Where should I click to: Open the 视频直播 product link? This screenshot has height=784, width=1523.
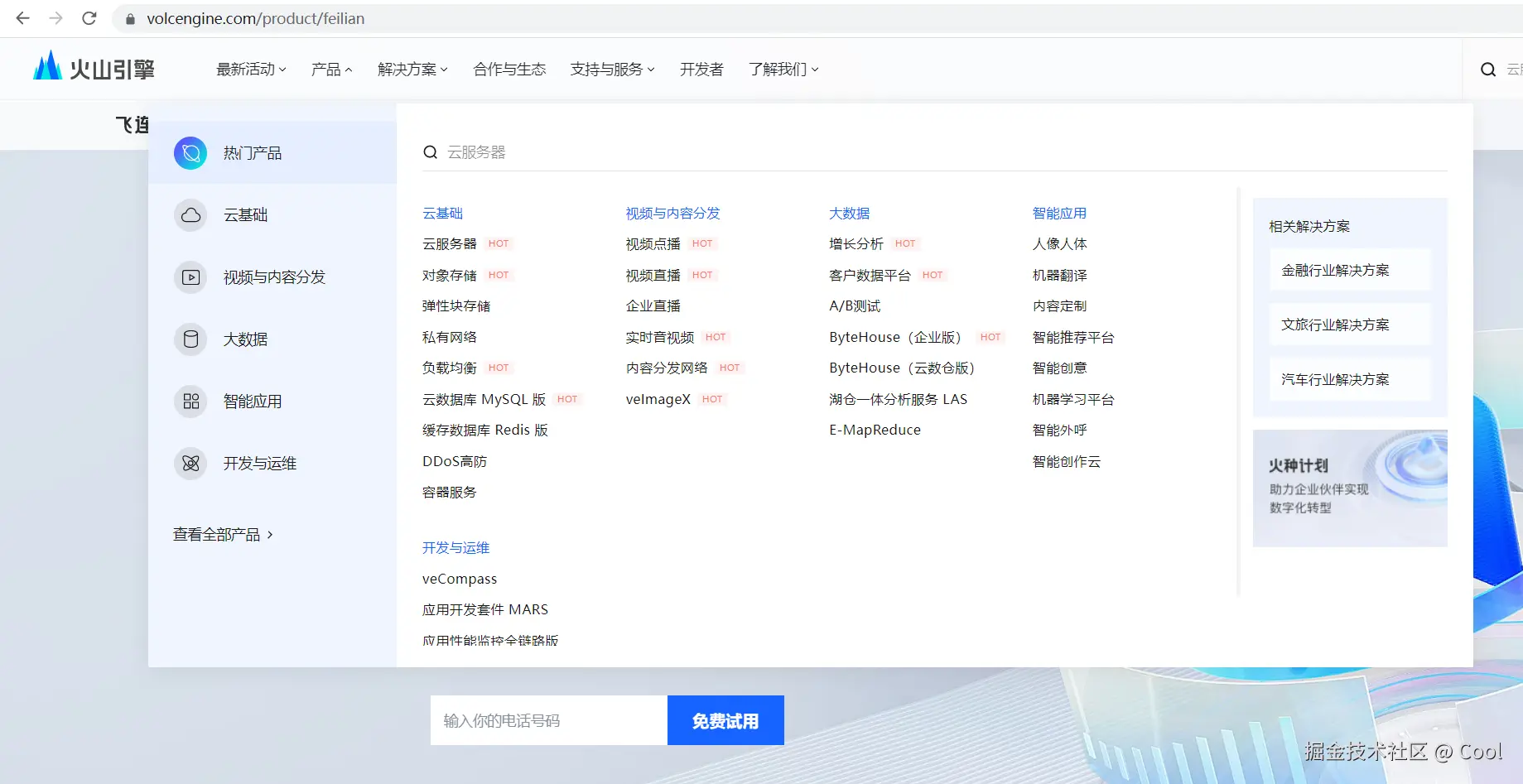coord(653,275)
